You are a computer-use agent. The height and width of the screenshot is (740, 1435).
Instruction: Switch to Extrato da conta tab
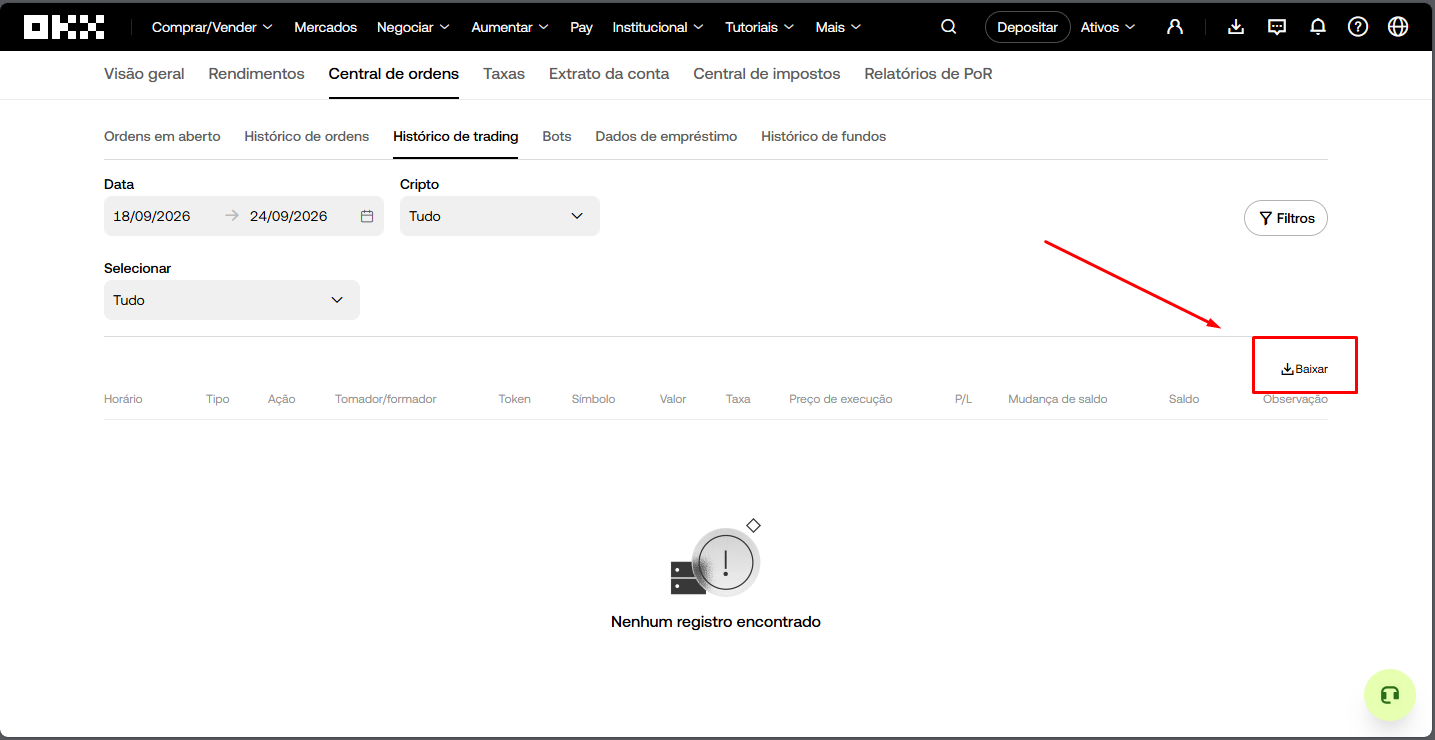tap(609, 74)
